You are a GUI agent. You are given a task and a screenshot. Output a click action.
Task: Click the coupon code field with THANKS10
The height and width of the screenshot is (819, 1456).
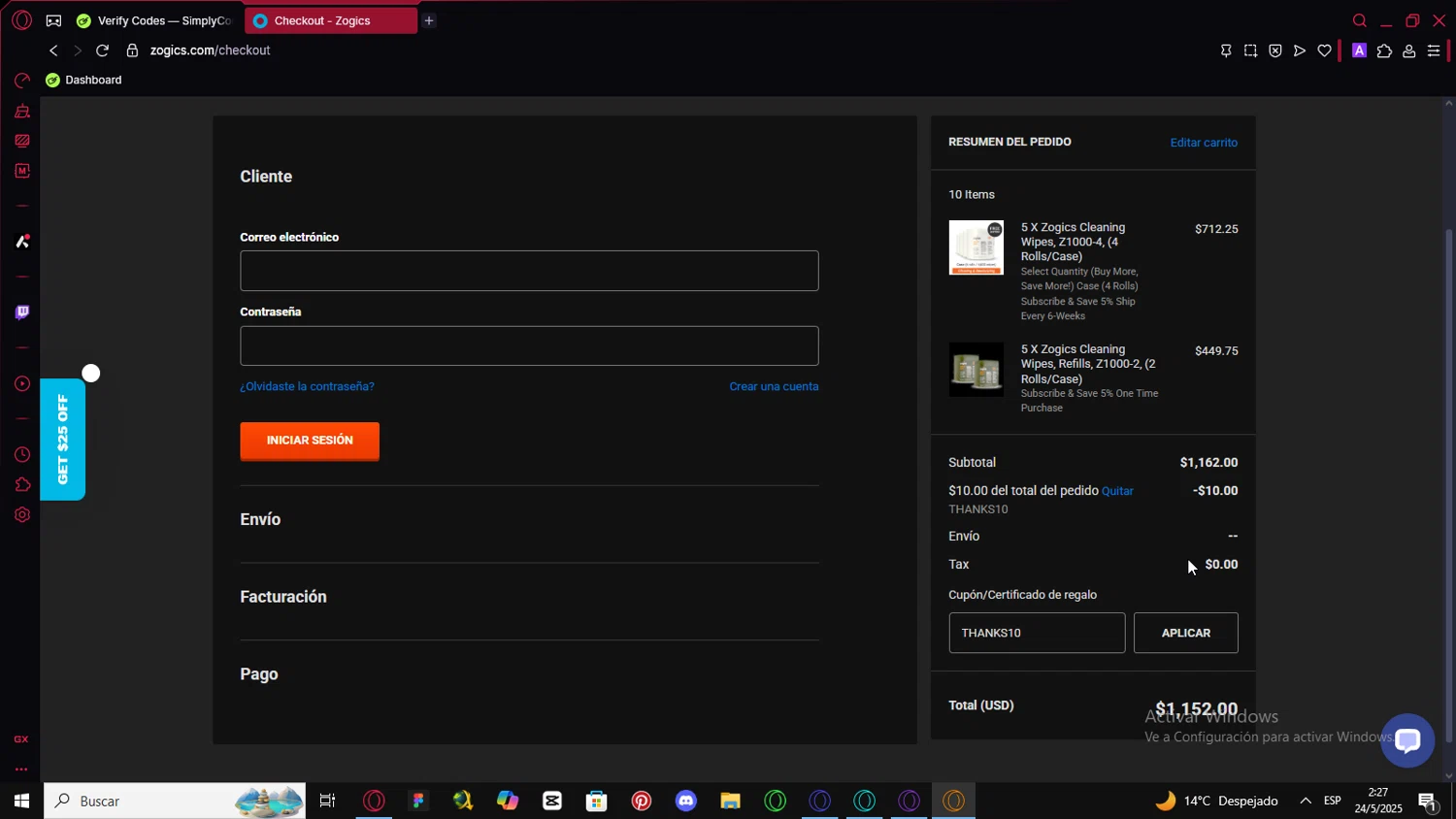click(1037, 633)
